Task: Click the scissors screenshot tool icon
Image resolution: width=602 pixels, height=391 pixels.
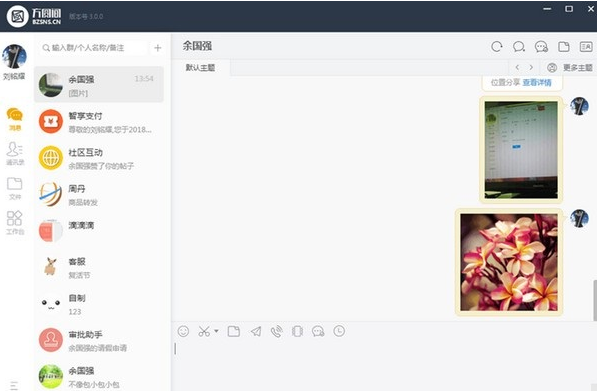Action: coord(204,331)
